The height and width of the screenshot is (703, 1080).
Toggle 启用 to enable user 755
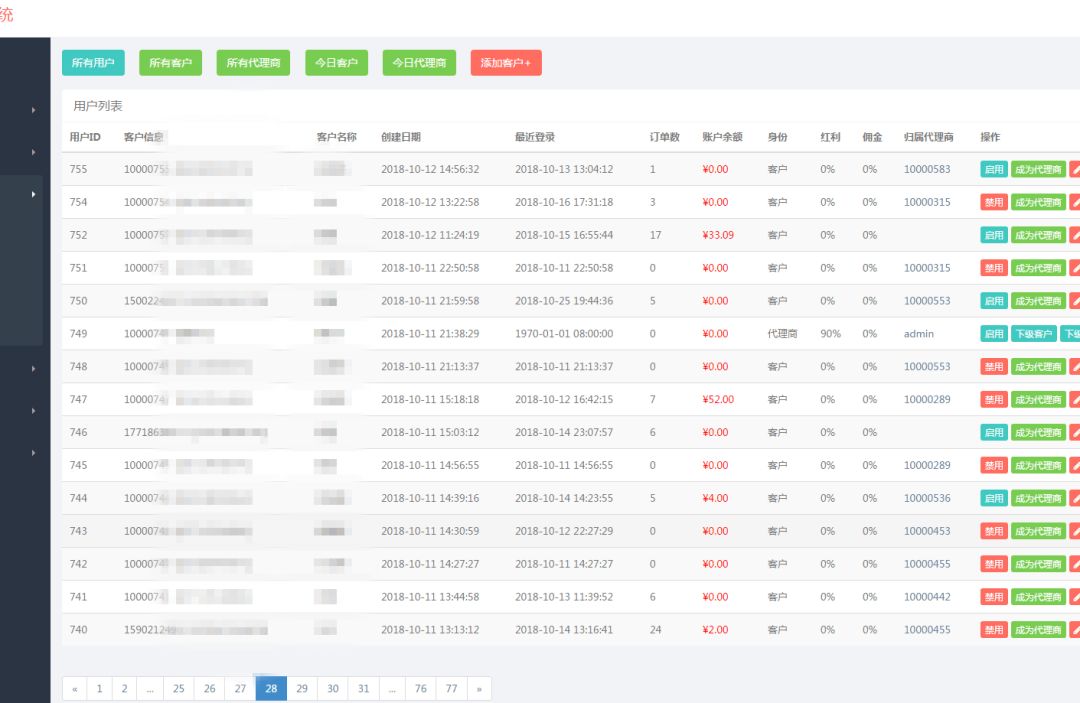pyautogui.click(x=993, y=169)
